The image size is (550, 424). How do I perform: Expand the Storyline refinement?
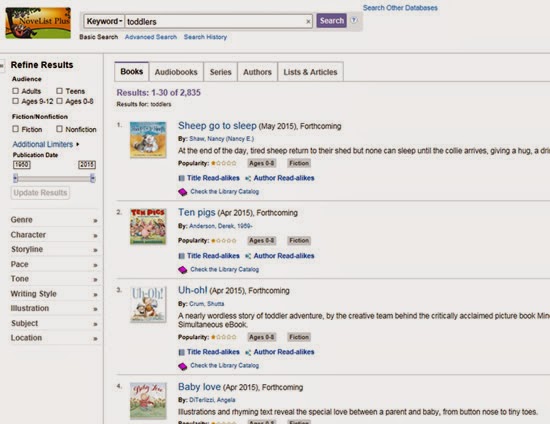pyautogui.click(x=54, y=249)
